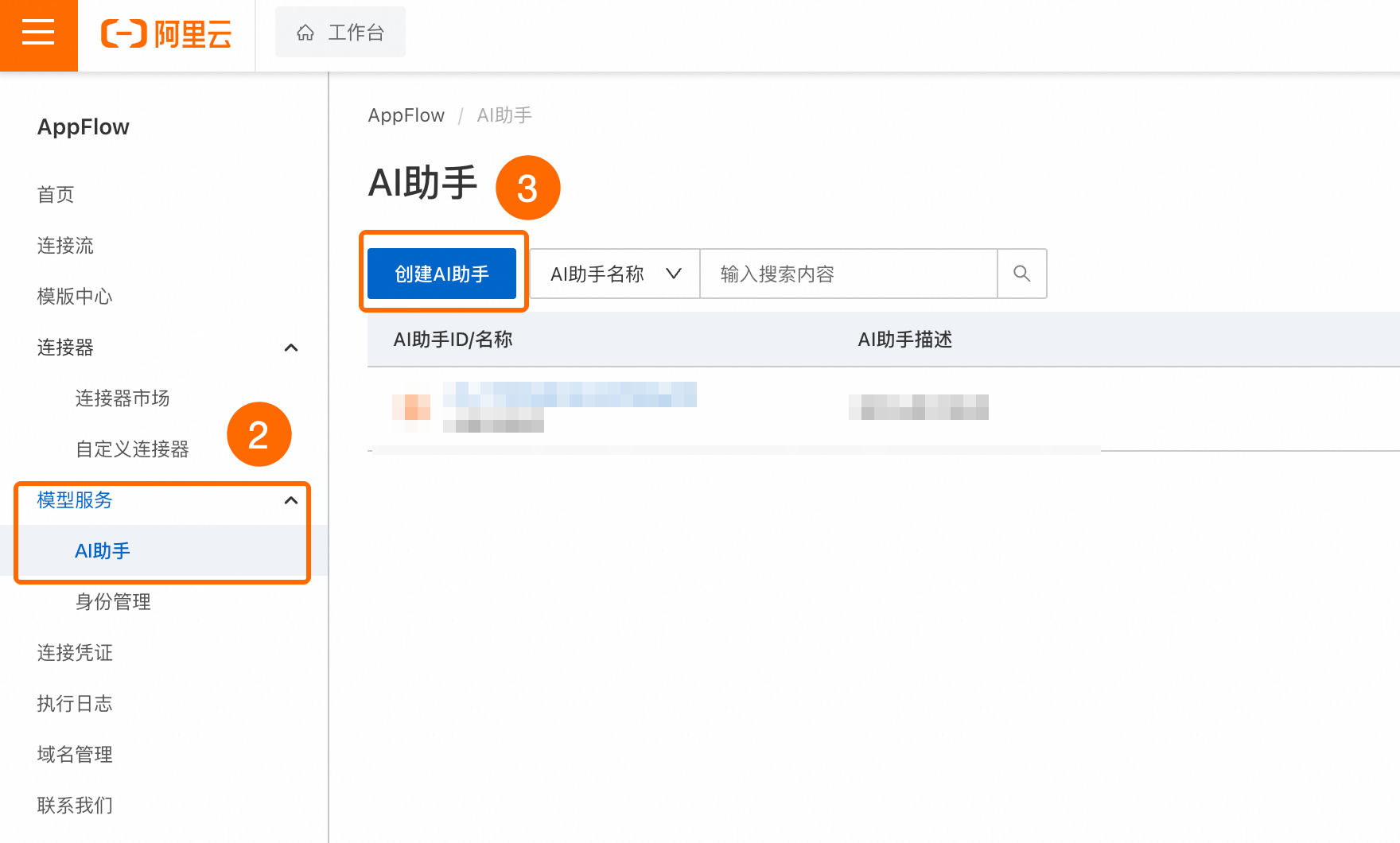Collapse the 连接器 section chevron

[291, 348]
